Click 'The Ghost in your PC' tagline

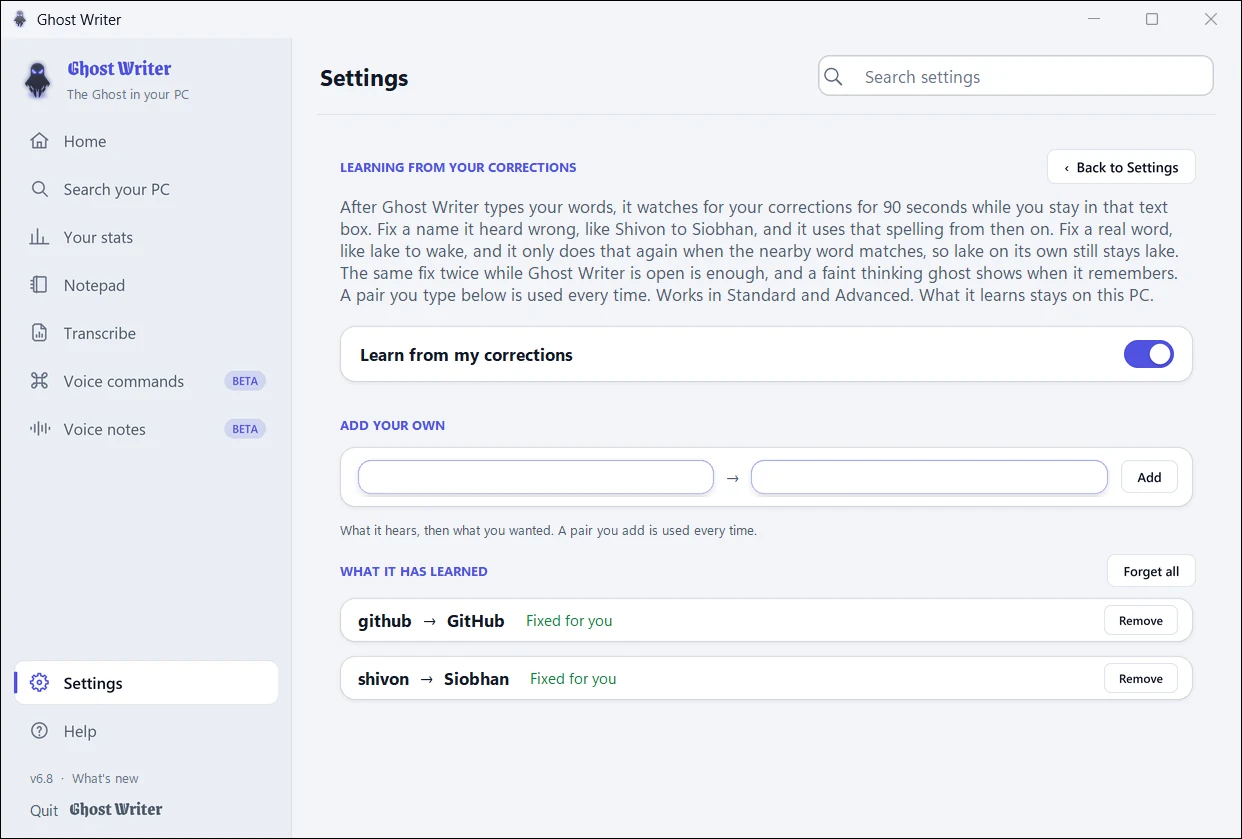(128, 95)
